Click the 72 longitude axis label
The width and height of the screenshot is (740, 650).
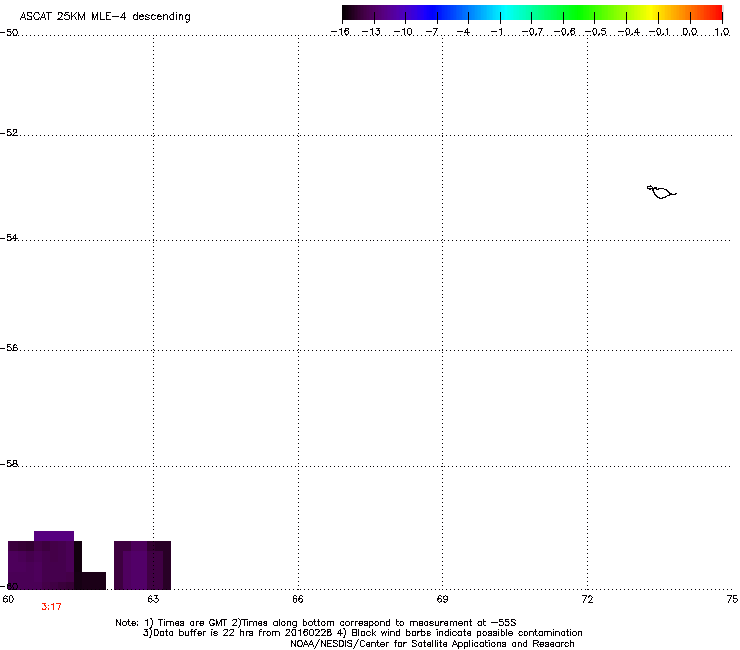click(587, 599)
